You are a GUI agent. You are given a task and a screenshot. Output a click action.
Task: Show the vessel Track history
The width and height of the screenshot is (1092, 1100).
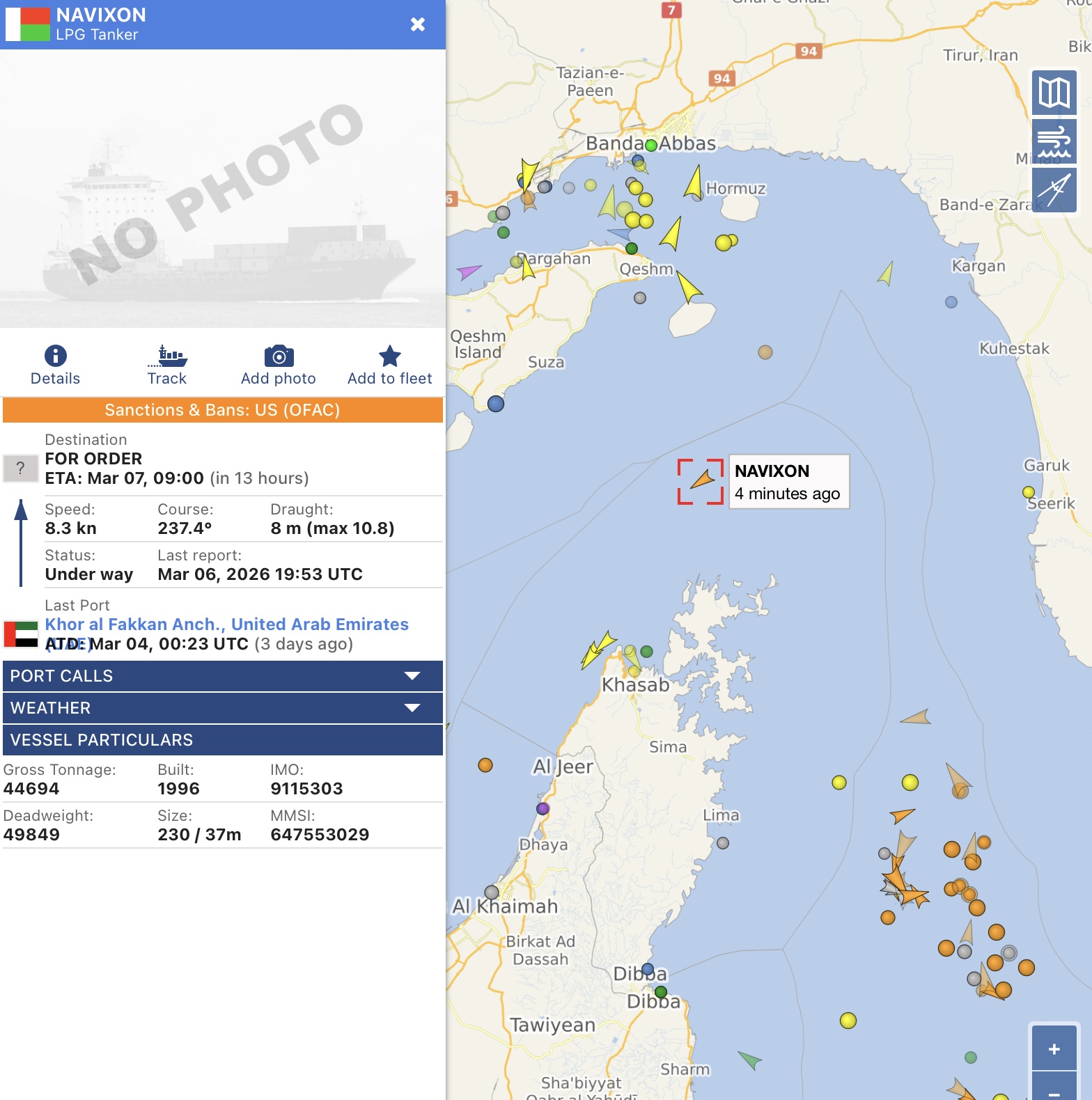pos(167,365)
